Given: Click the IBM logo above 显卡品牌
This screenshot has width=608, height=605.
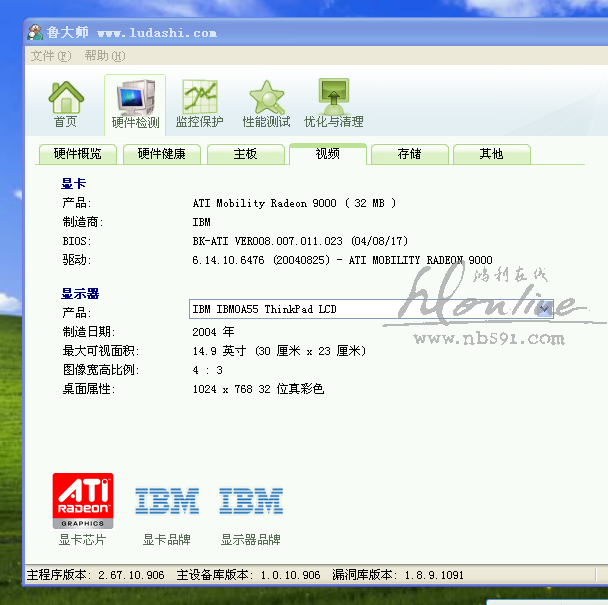Looking at the screenshot, I should pyautogui.click(x=167, y=501).
